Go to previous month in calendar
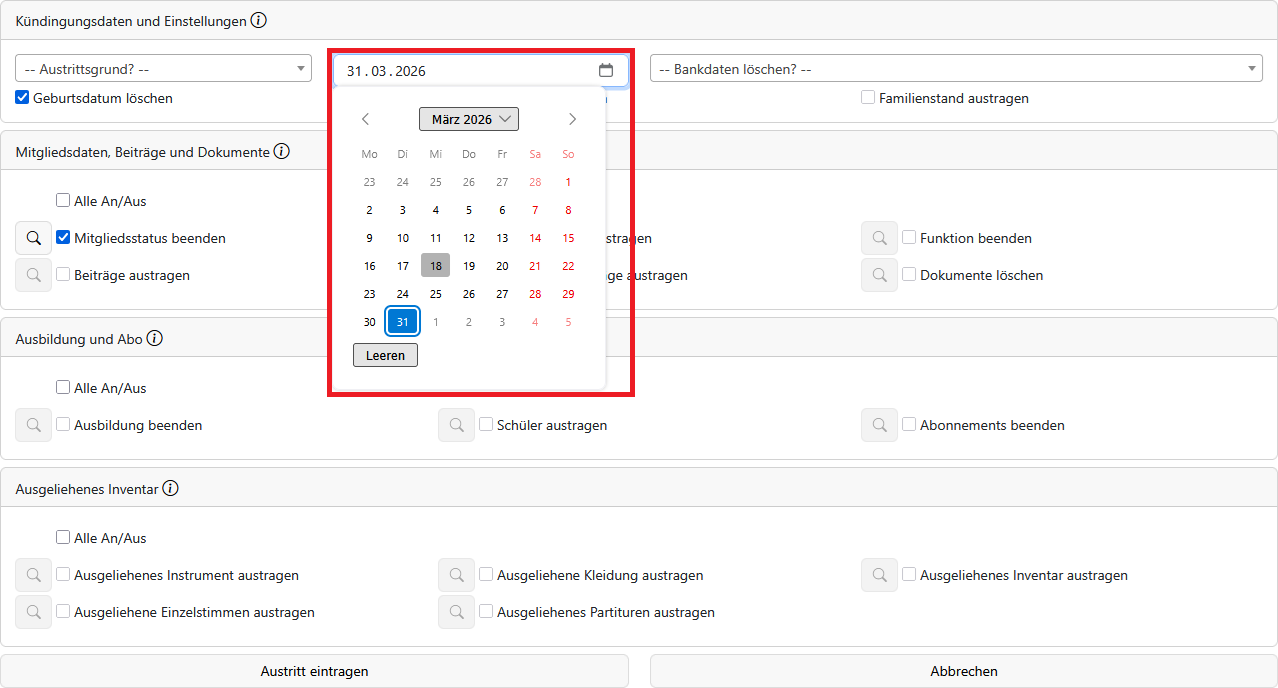The image size is (1278, 688). (366, 119)
